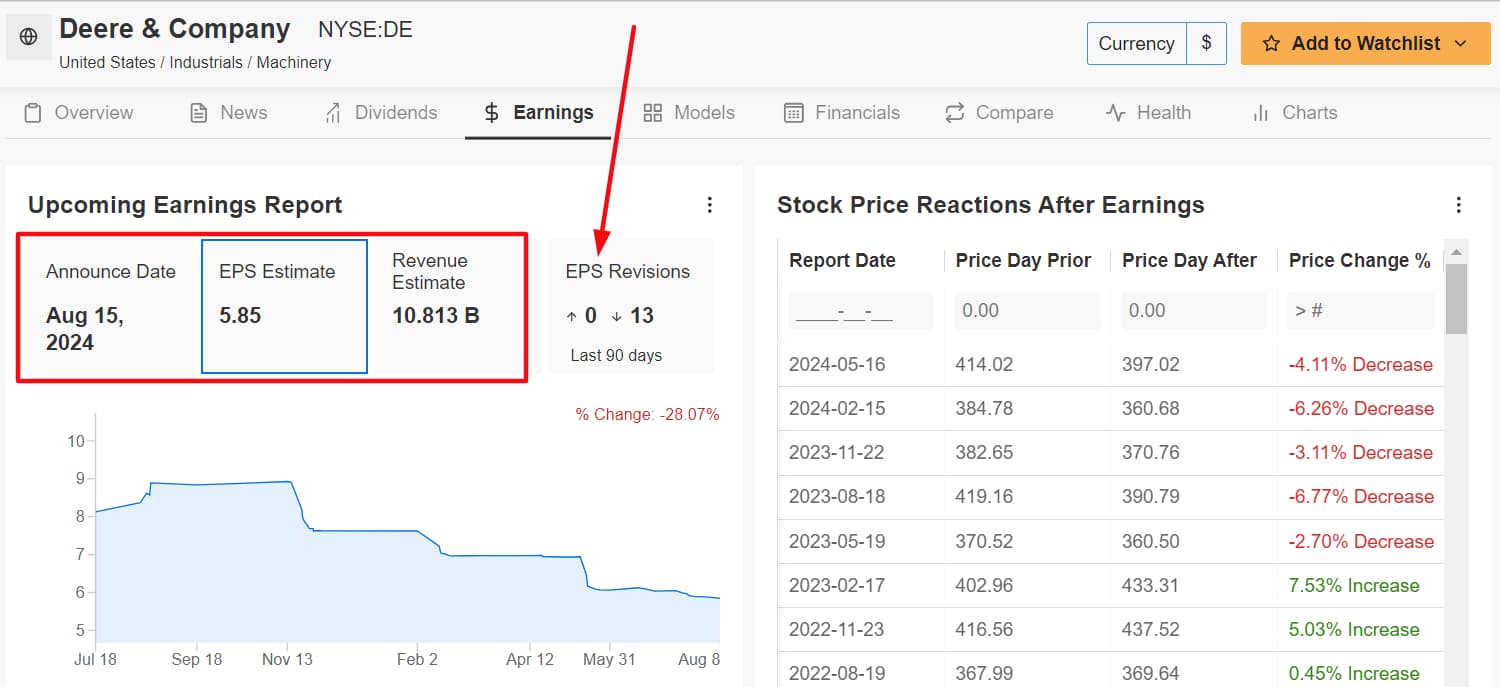The image size is (1500, 687).
Task: Click the Price Day Prior filter field
Action: tap(1027, 311)
